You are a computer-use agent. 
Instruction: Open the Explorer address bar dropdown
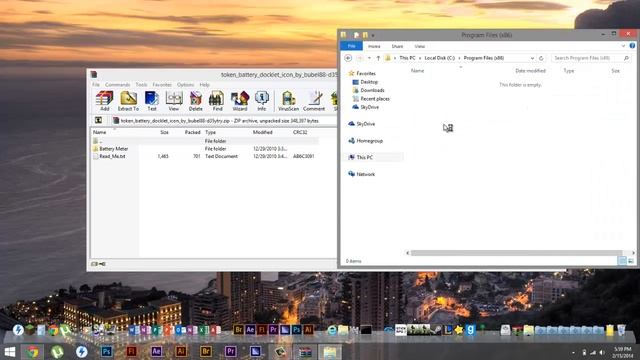[x=532, y=58]
